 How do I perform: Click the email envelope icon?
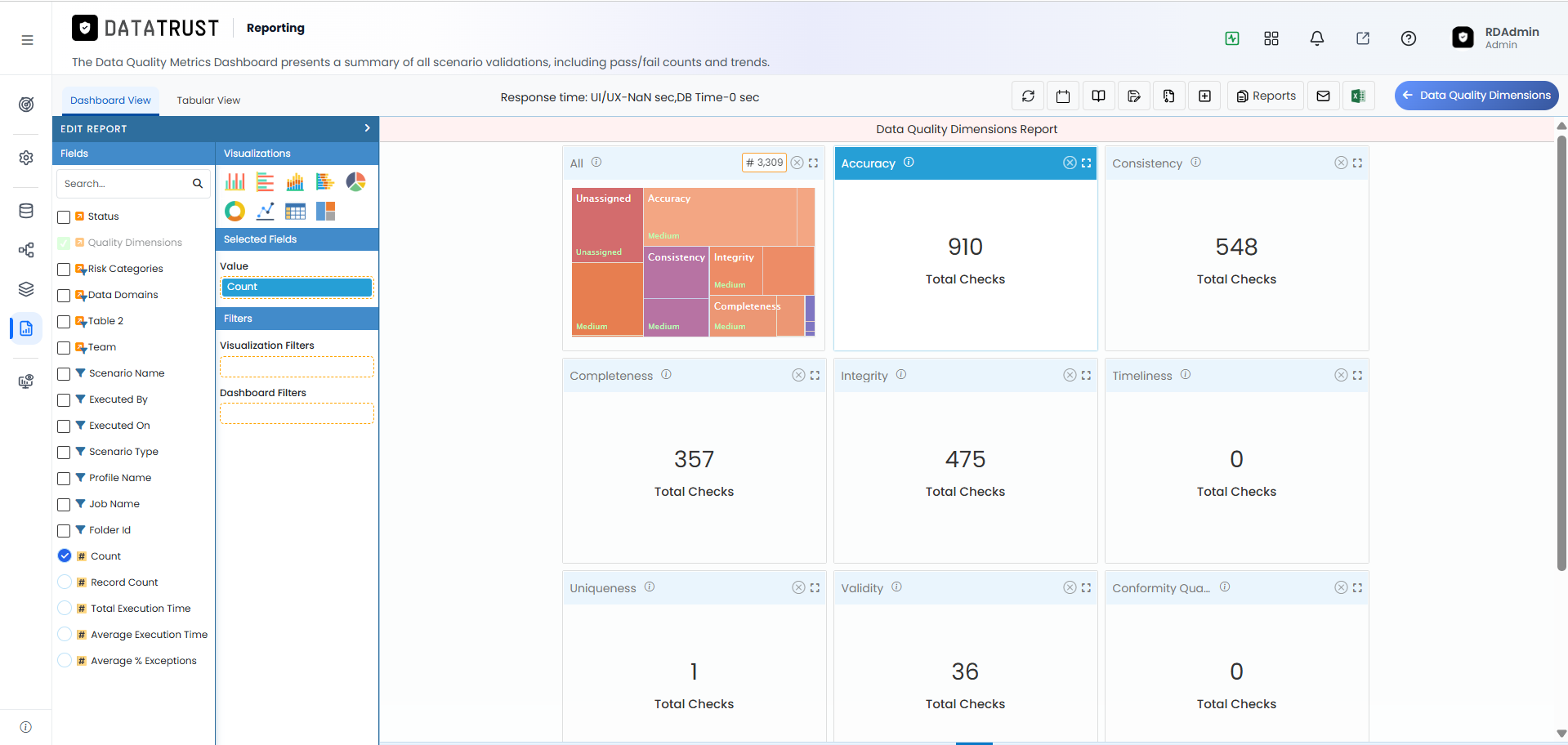[1324, 96]
